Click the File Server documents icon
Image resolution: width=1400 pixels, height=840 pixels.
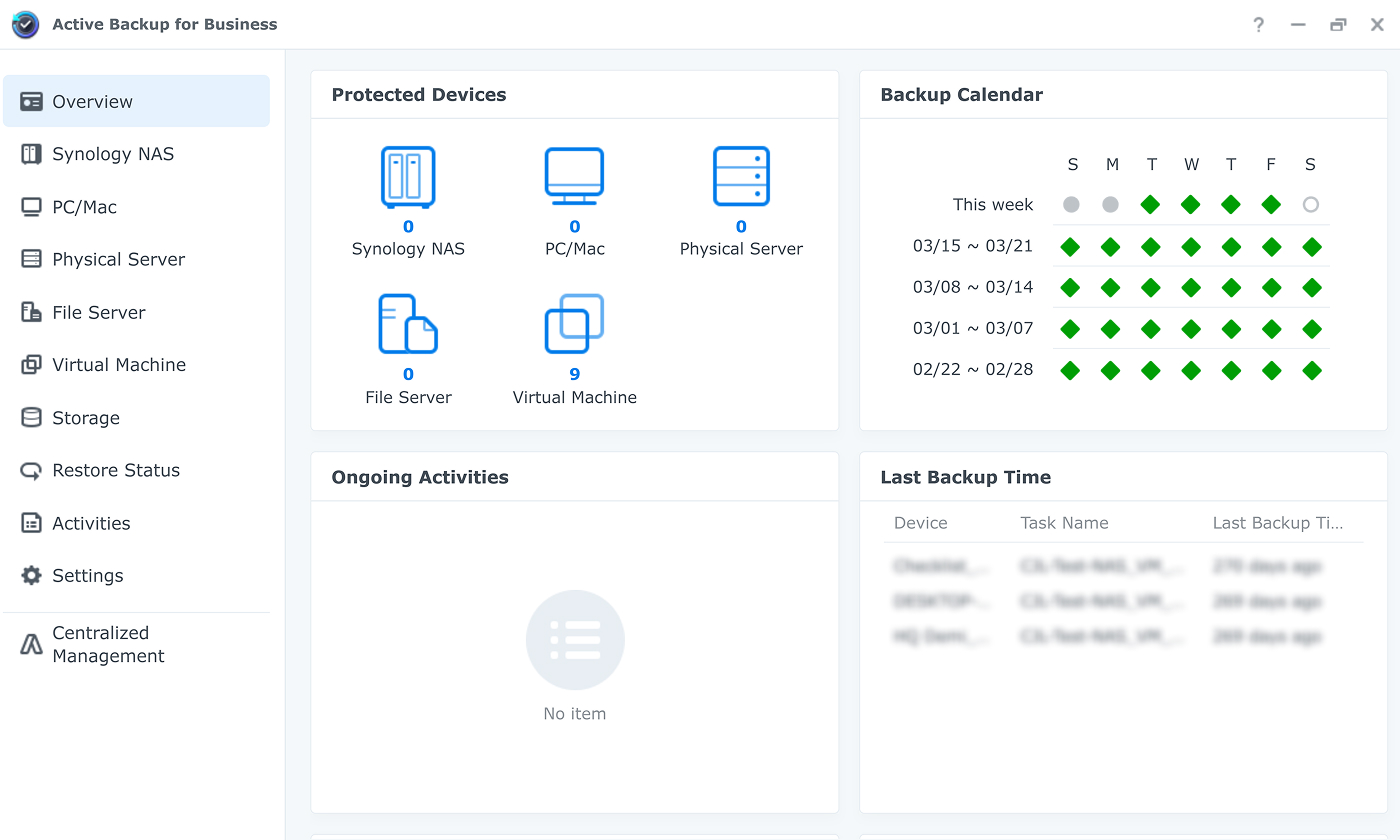(x=408, y=324)
